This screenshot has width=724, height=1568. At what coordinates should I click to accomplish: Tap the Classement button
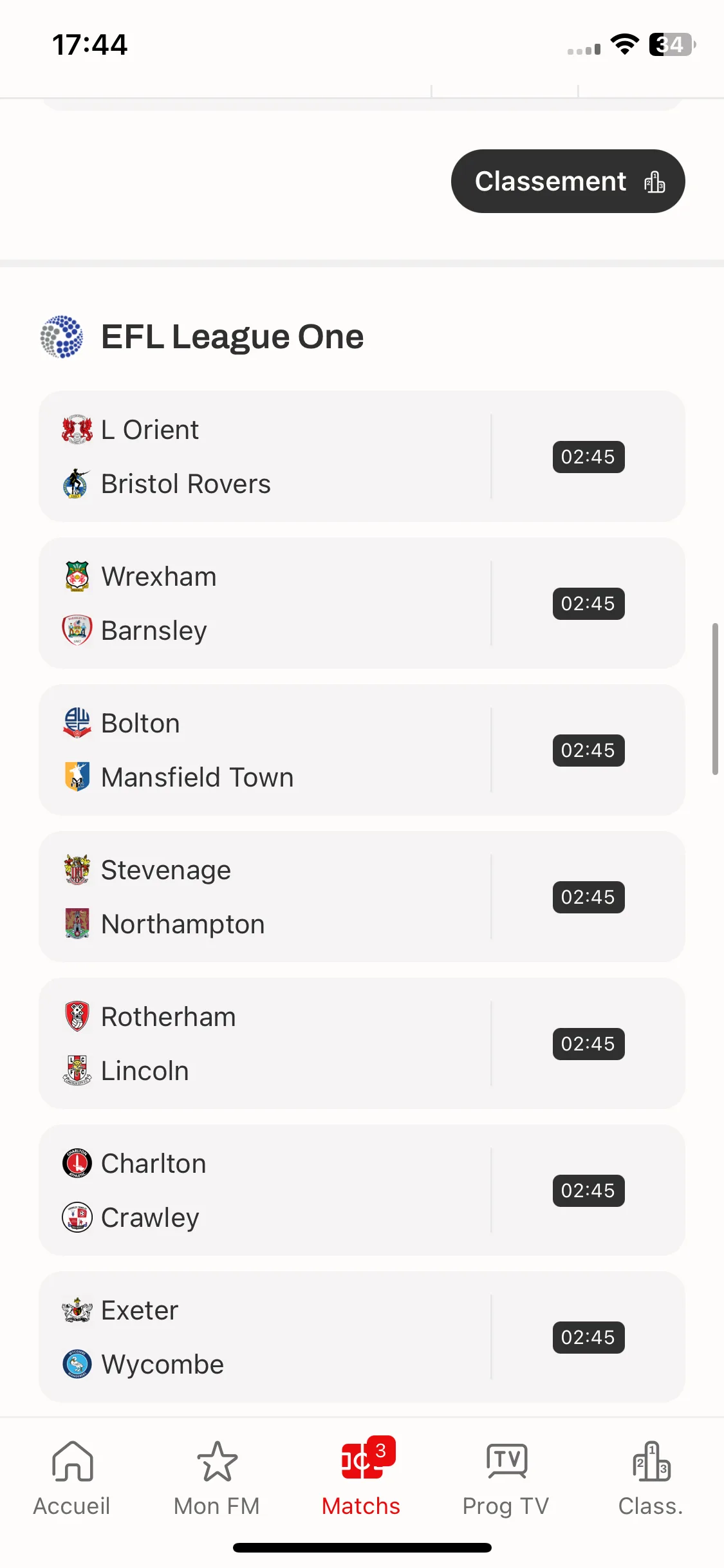tap(568, 181)
